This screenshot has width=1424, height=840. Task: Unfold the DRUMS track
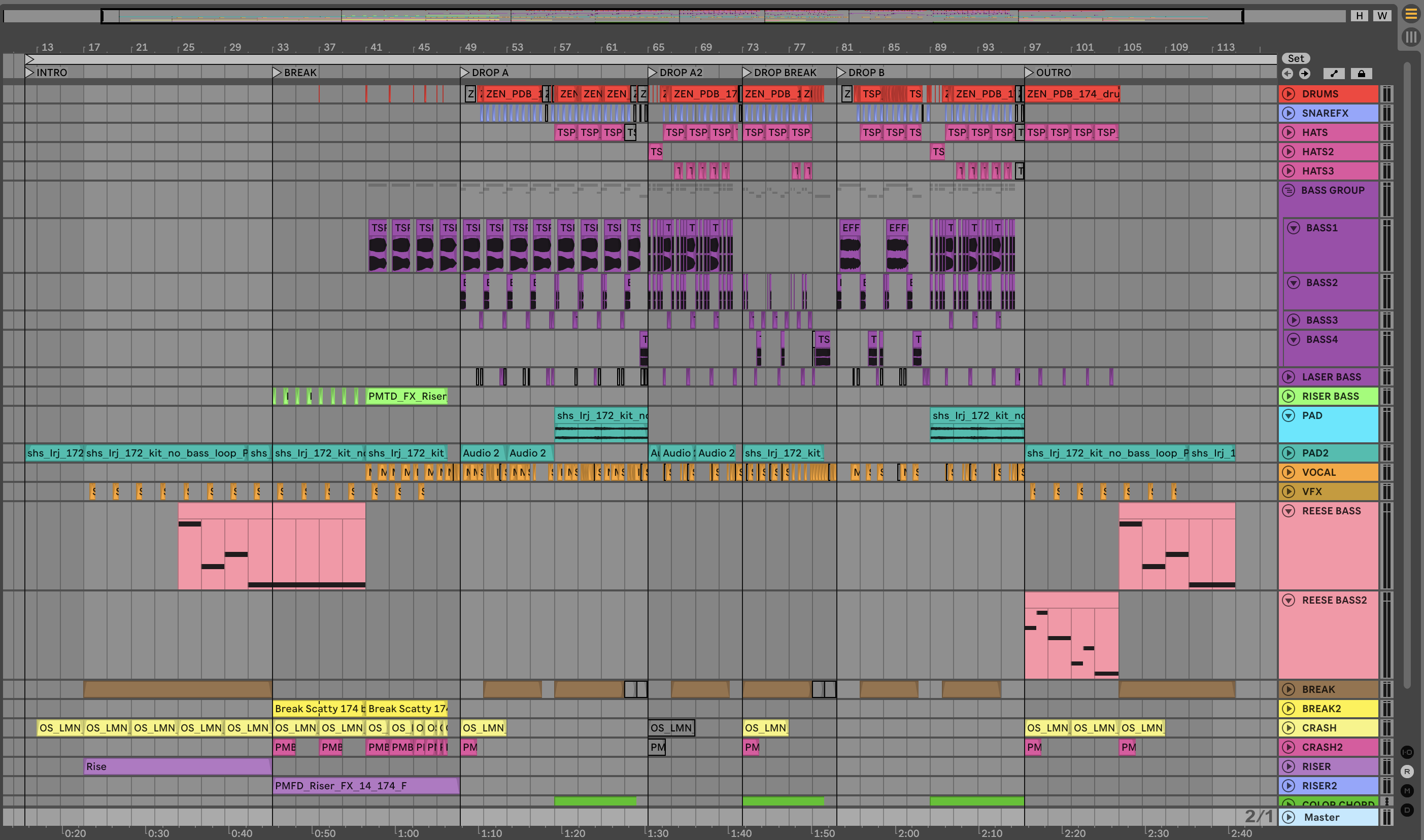coord(1289,94)
